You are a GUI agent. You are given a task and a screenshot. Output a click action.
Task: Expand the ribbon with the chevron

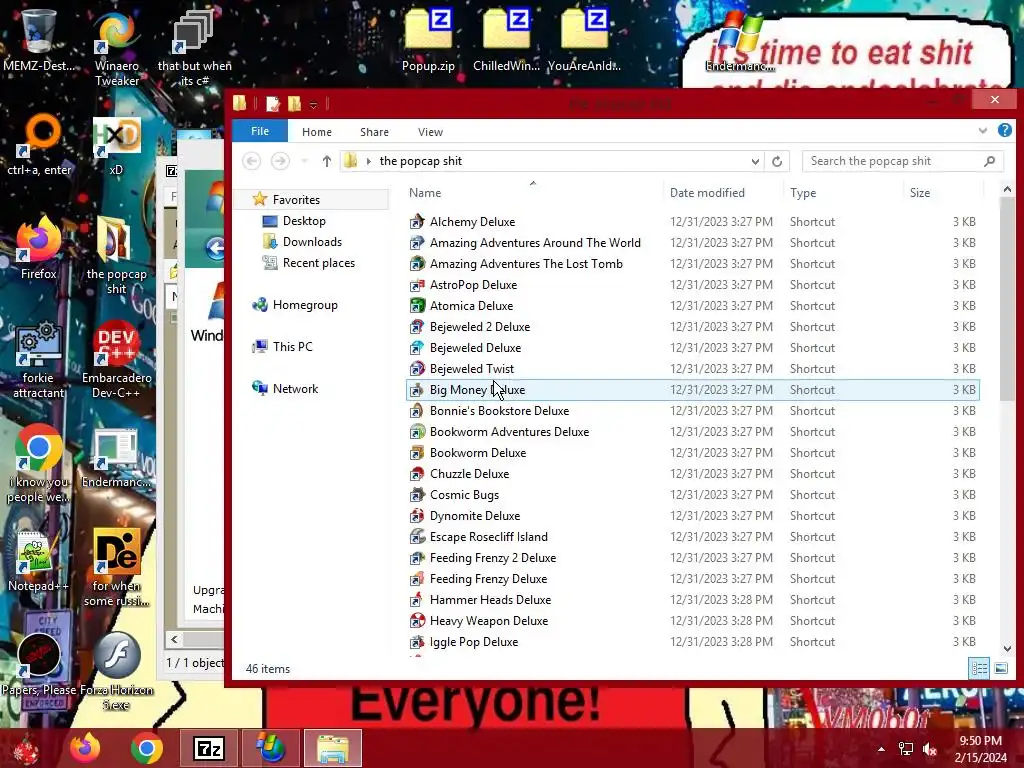[x=982, y=131]
